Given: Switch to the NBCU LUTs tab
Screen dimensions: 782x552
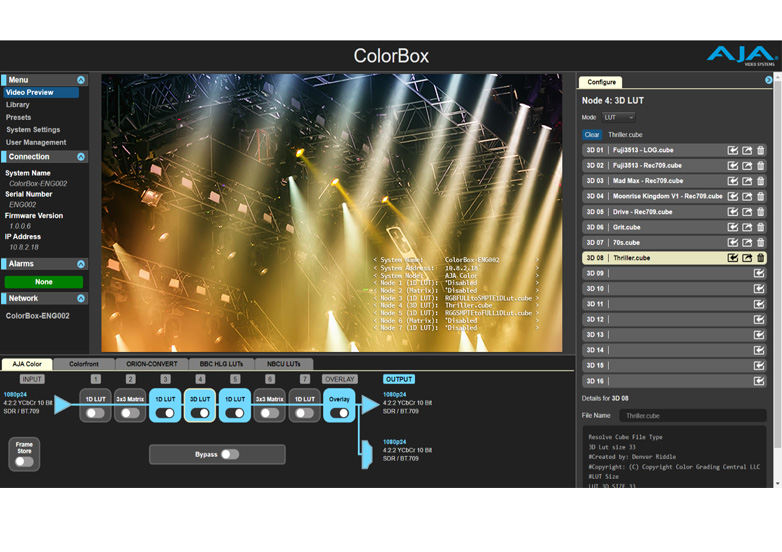Looking at the screenshot, I should pos(284,364).
